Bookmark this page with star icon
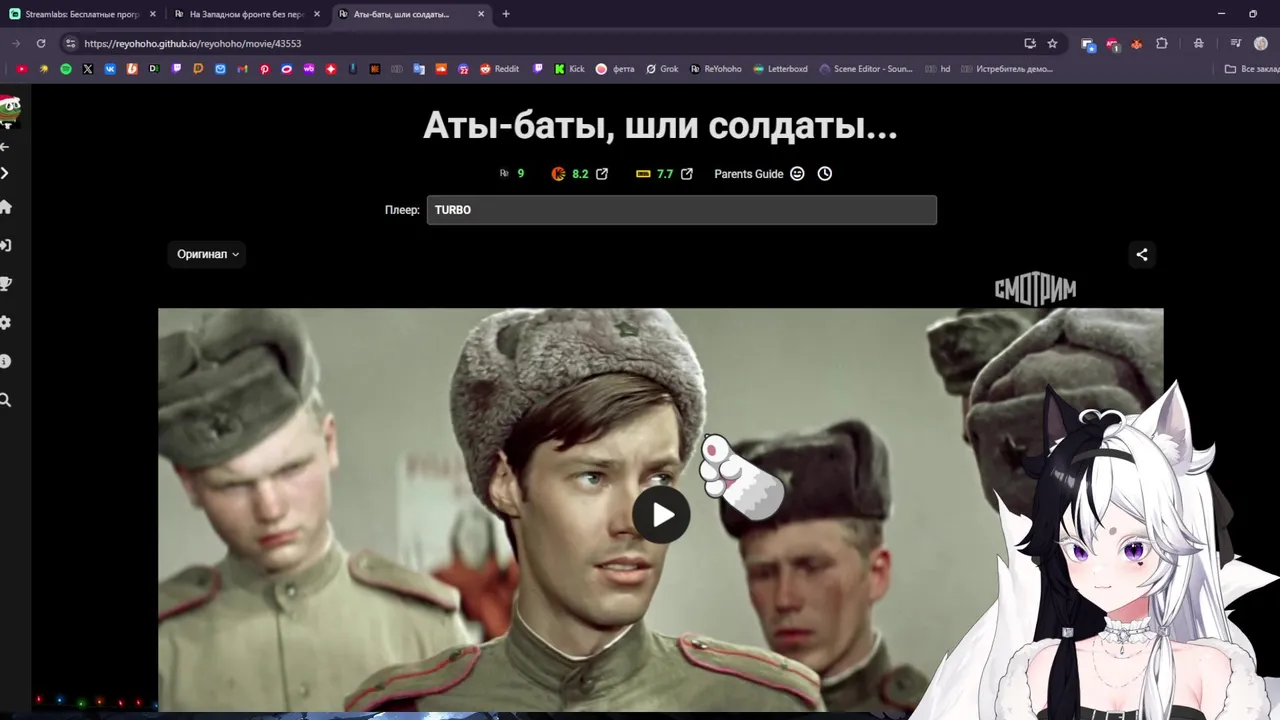1280x720 pixels. (1052, 43)
